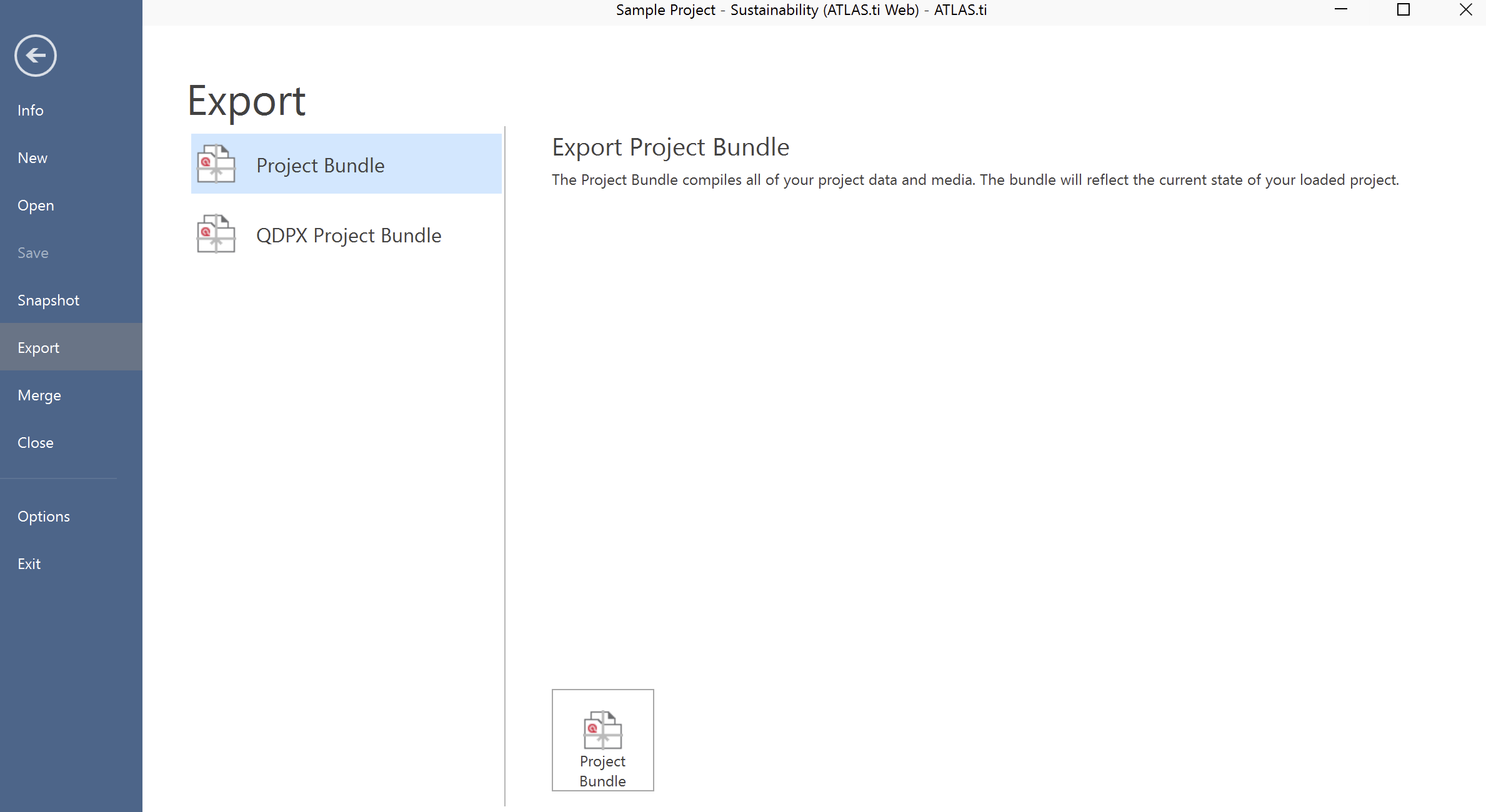The image size is (1486, 812).
Task: Click the back arrow circle icon
Action: [x=36, y=56]
